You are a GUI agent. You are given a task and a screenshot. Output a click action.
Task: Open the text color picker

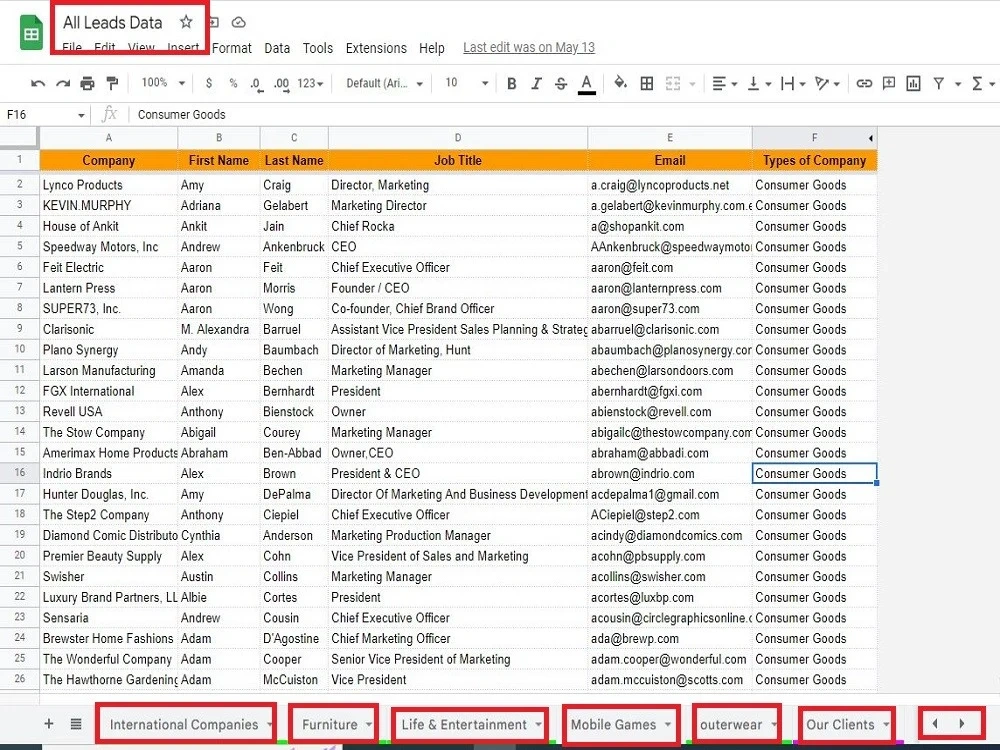[x=587, y=84]
